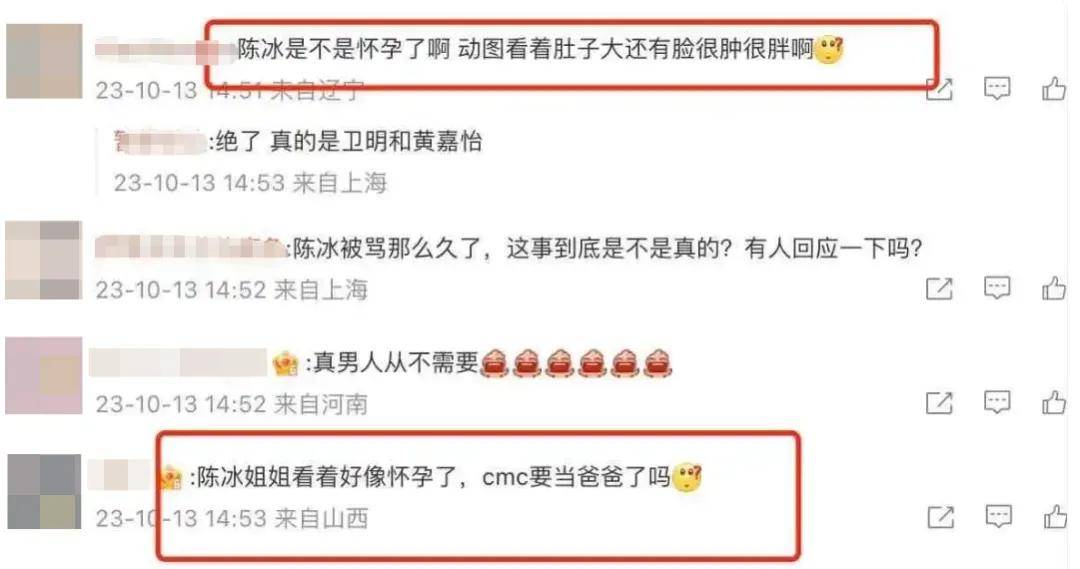1080x569 pixels.
Task: Open reply for 陈冰被骂那么久了 comment
Action: pos(997,289)
